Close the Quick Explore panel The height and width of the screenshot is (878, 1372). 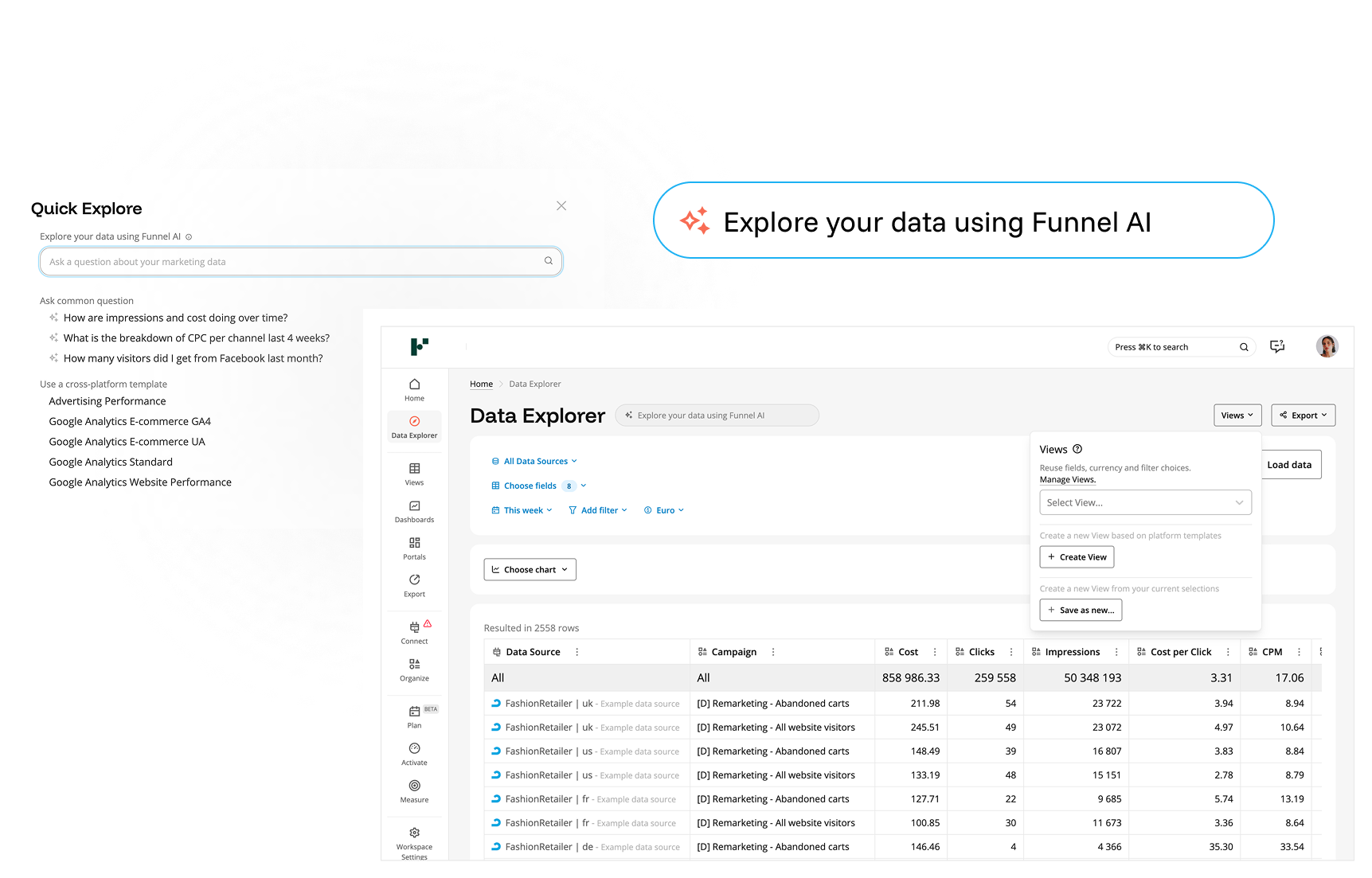click(561, 205)
